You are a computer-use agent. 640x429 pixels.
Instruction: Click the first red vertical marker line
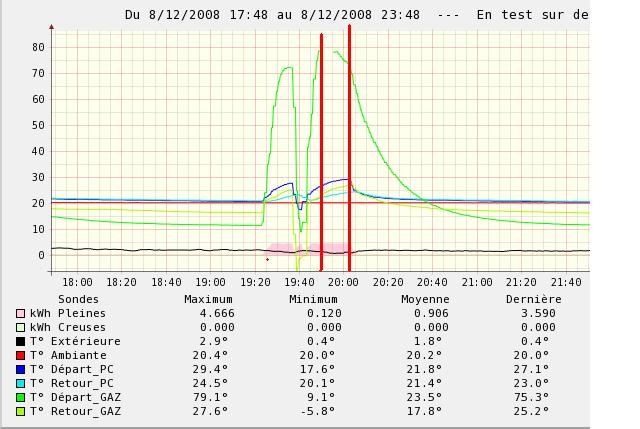(321, 150)
